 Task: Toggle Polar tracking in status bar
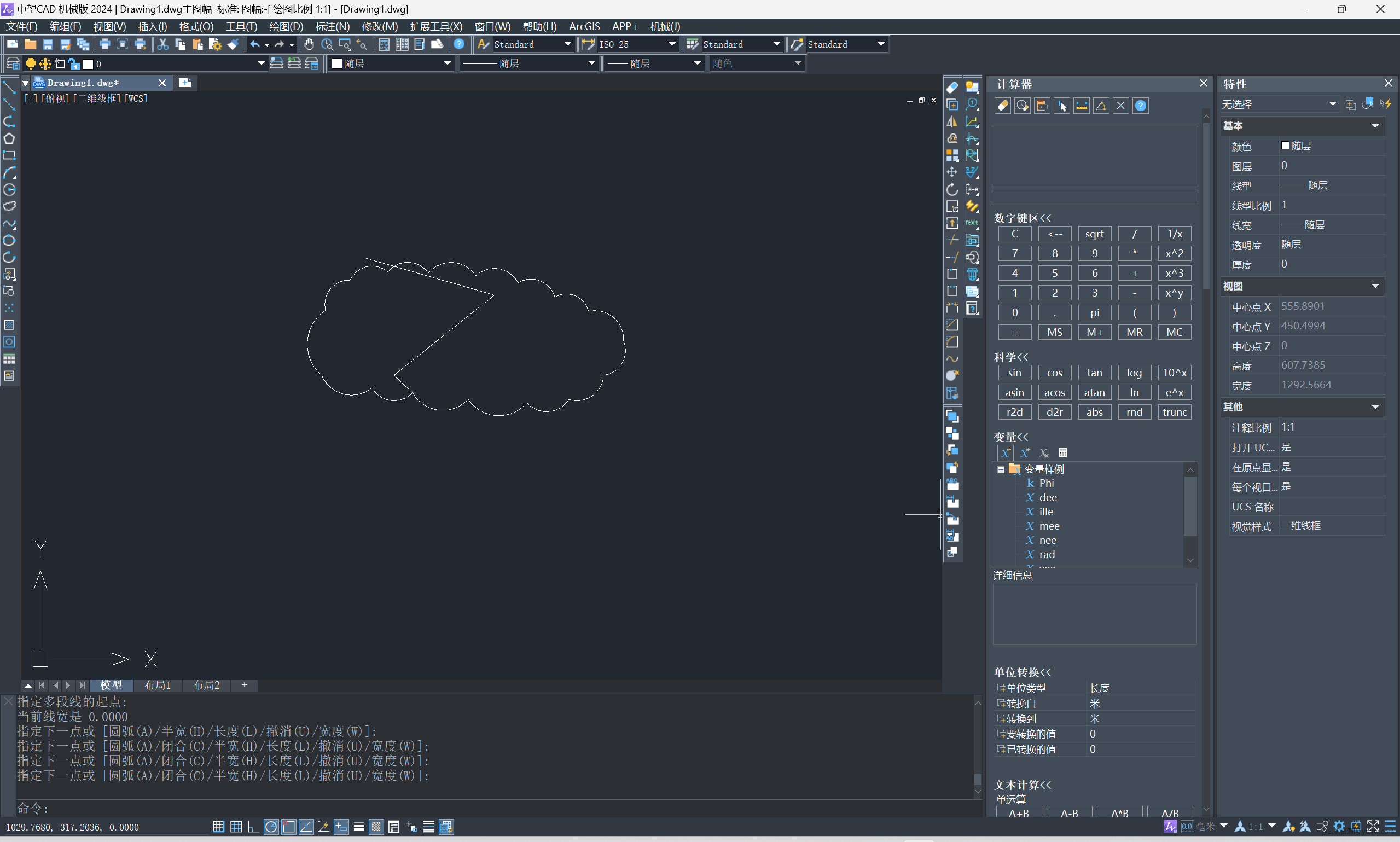271,827
